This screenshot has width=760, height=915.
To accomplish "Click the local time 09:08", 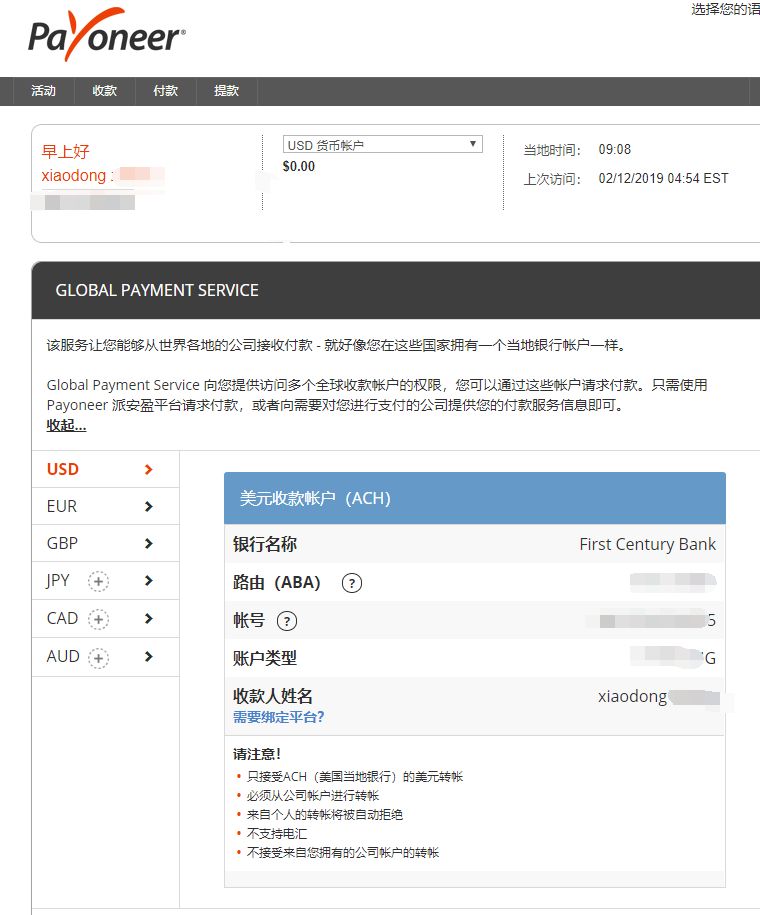I will pos(615,149).
